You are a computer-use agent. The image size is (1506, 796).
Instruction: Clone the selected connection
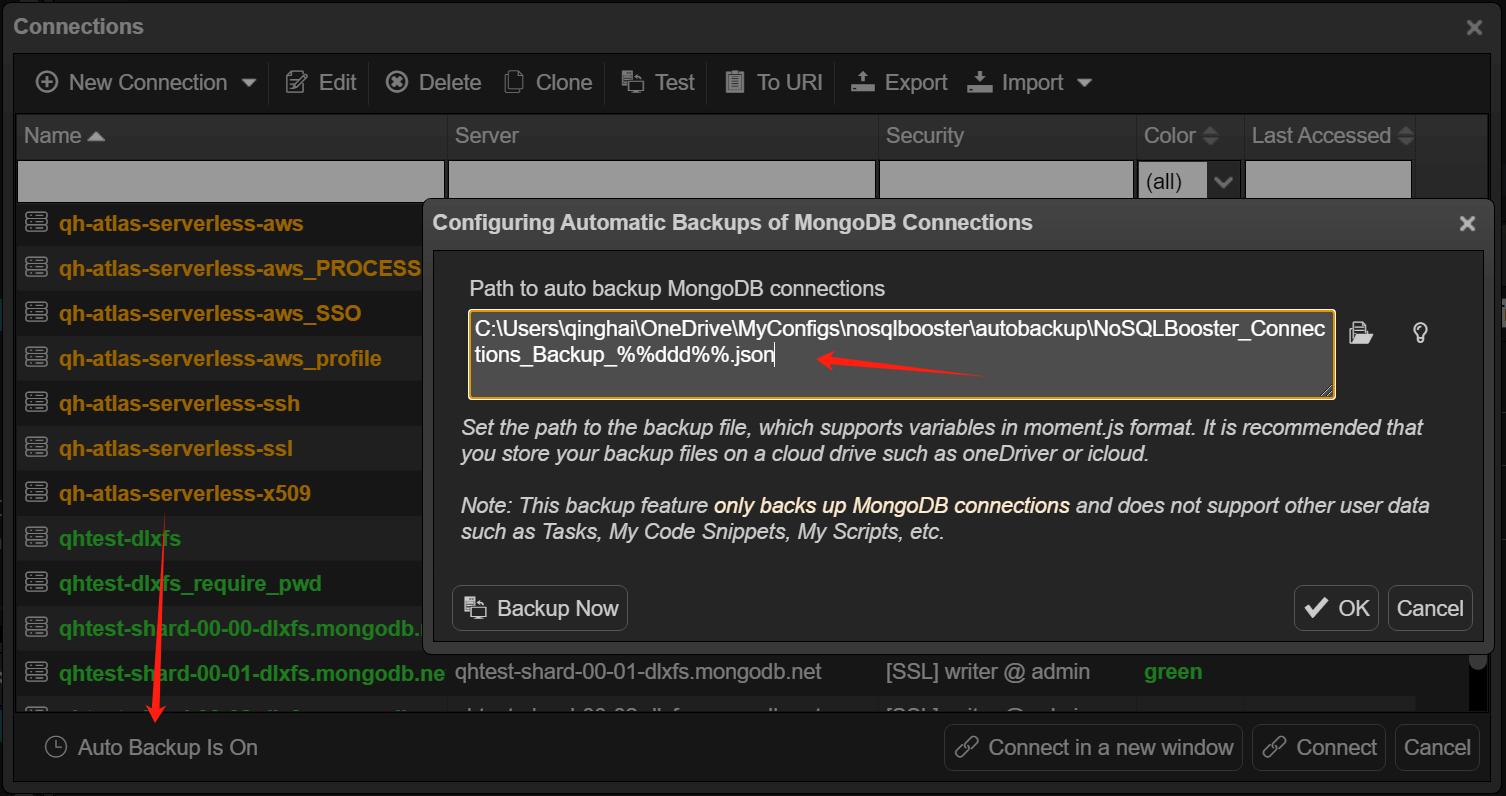pos(548,82)
